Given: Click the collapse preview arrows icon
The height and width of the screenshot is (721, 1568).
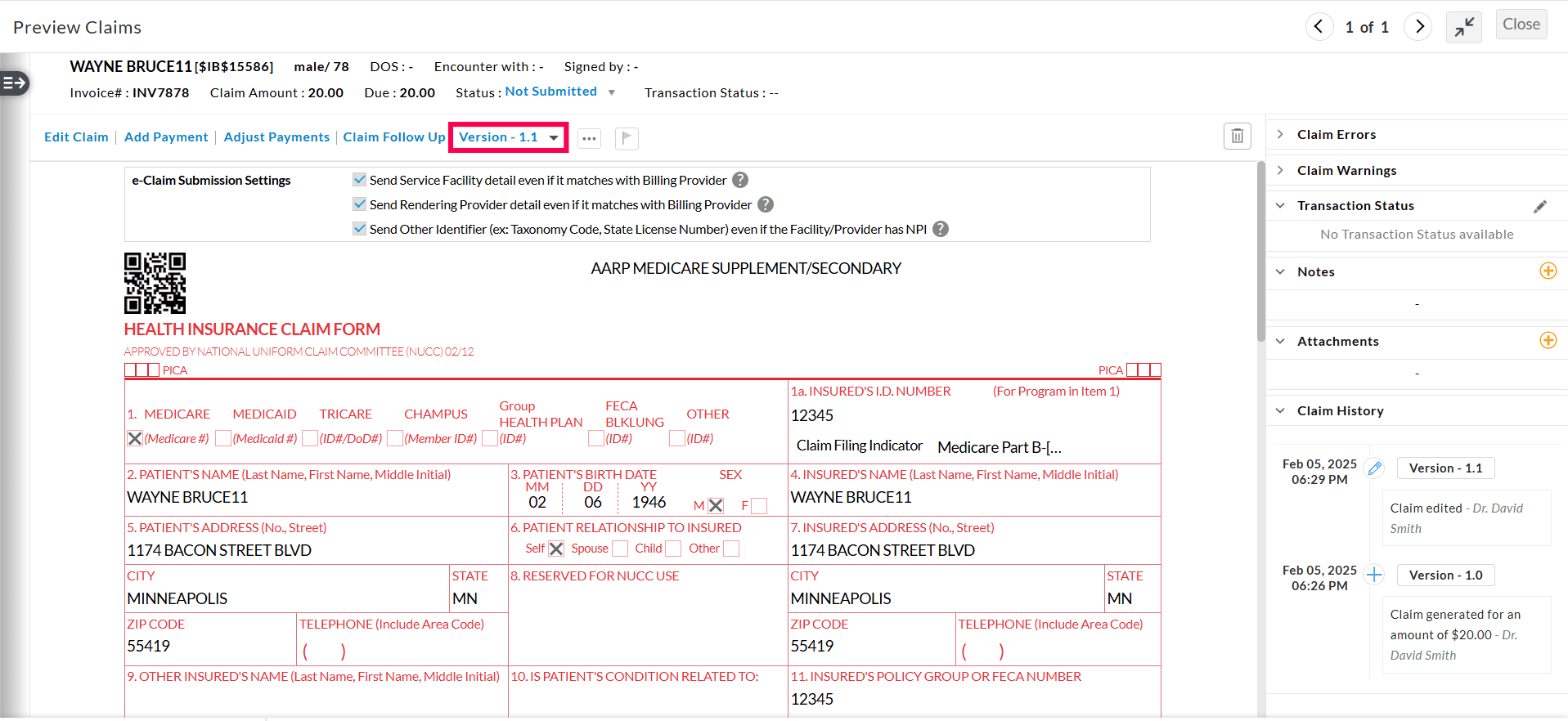Looking at the screenshot, I should coord(1463,27).
